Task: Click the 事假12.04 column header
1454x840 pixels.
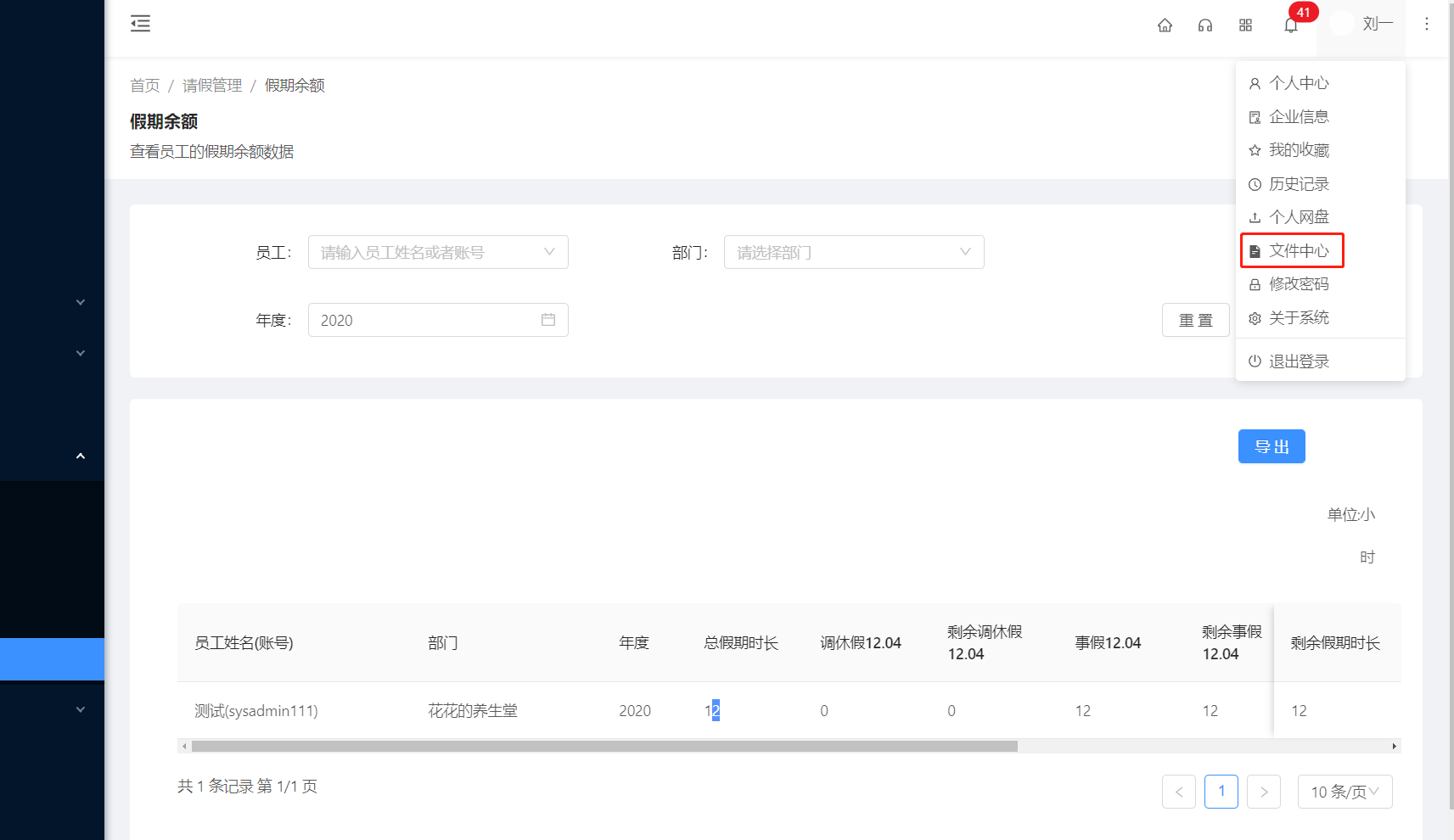Action: click(1108, 643)
